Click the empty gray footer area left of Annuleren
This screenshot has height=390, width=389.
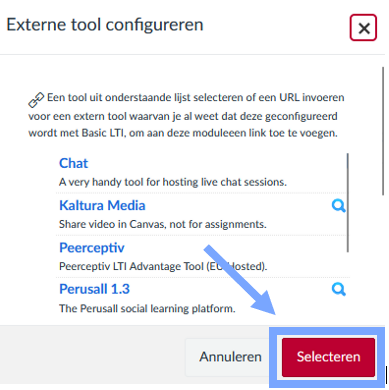(92, 357)
